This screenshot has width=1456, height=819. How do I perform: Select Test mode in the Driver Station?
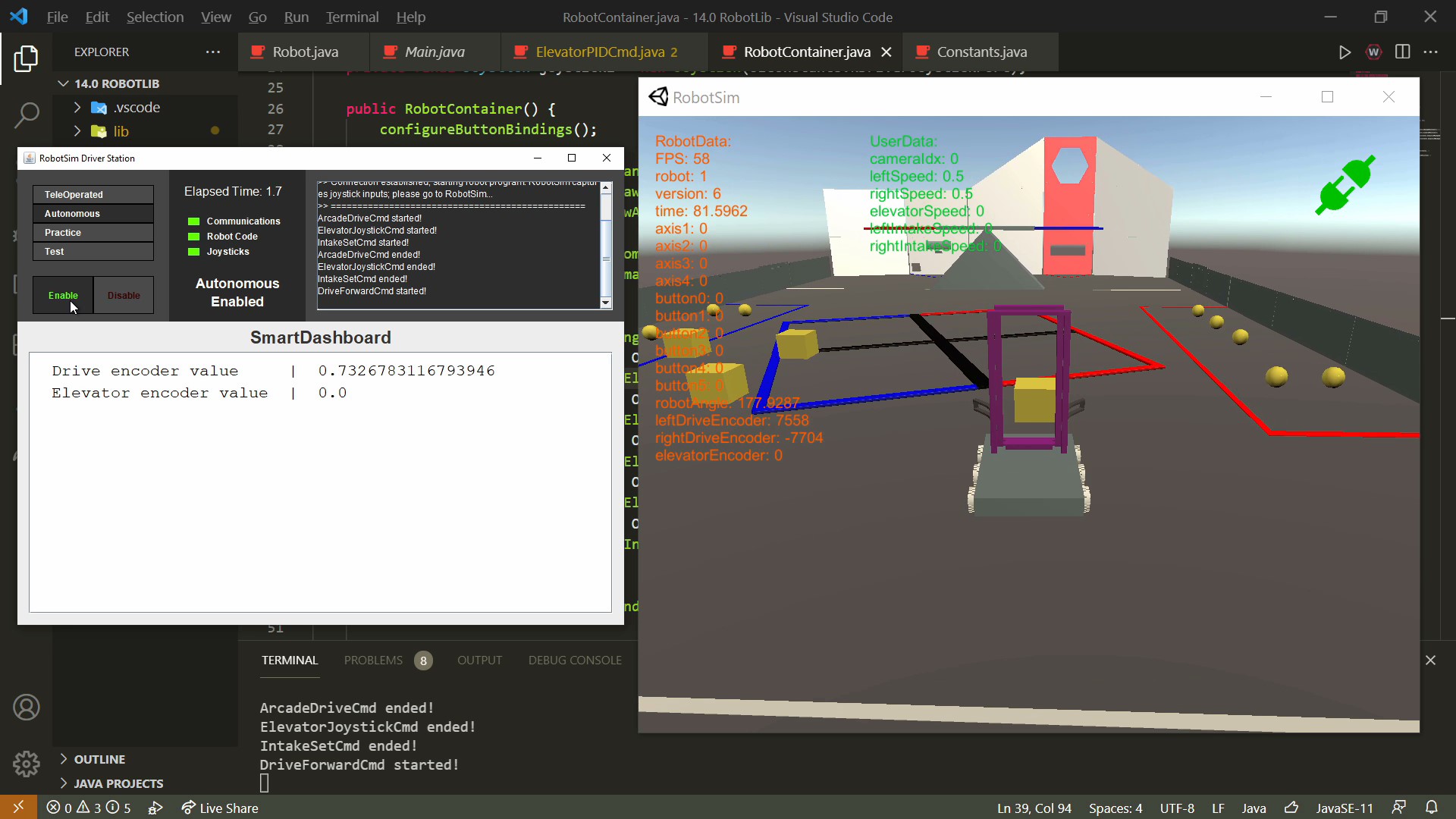point(93,251)
